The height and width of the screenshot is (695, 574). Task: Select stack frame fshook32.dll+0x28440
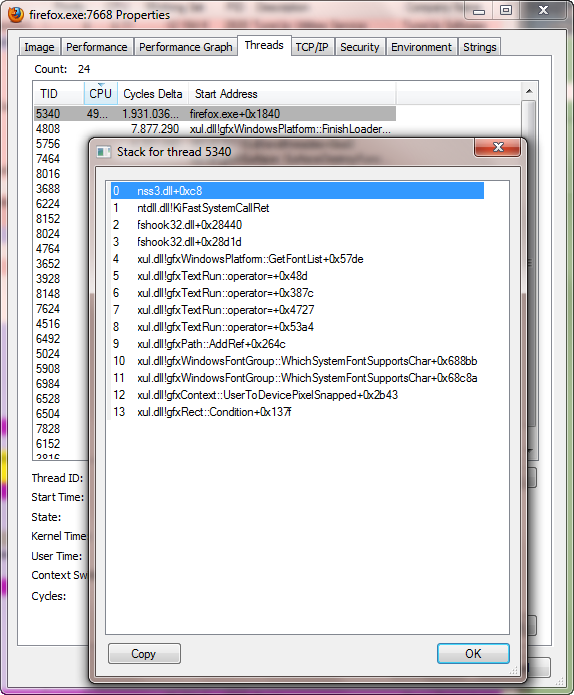tap(297, 225)
